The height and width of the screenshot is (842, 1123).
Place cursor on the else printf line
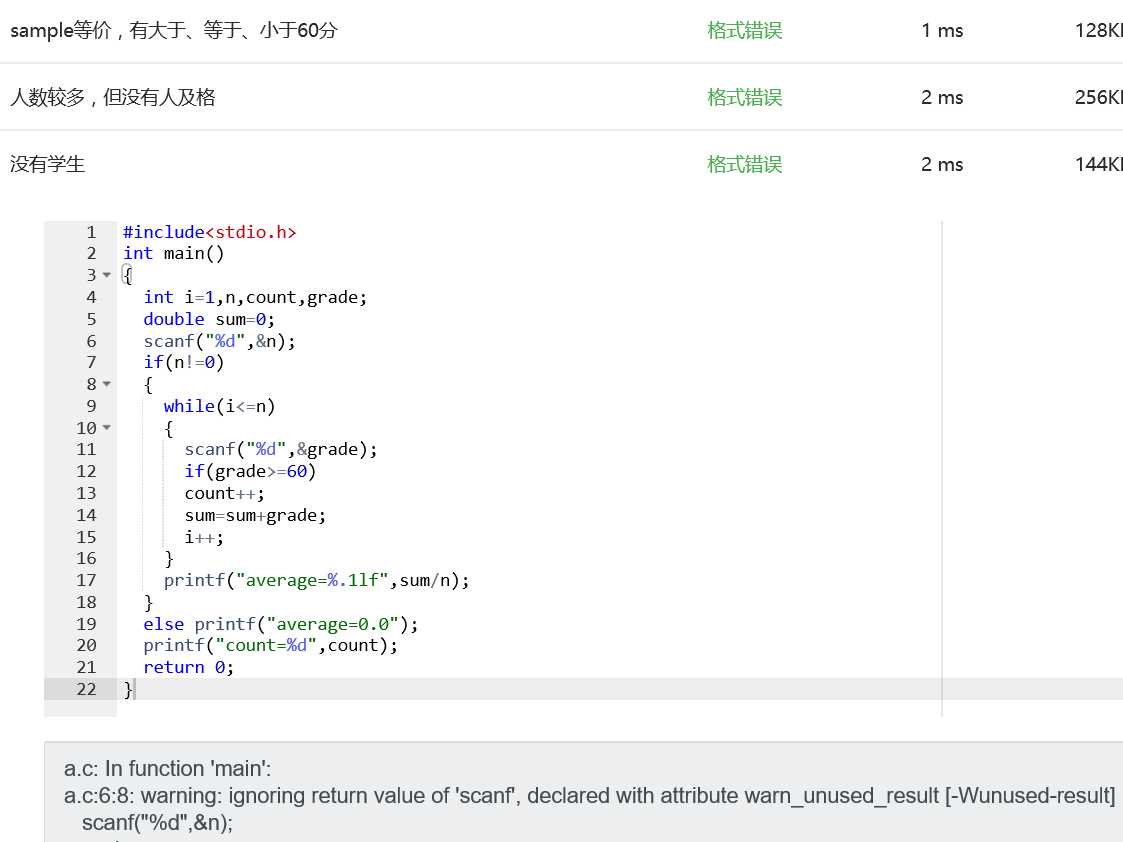click(x=280, y=624)
